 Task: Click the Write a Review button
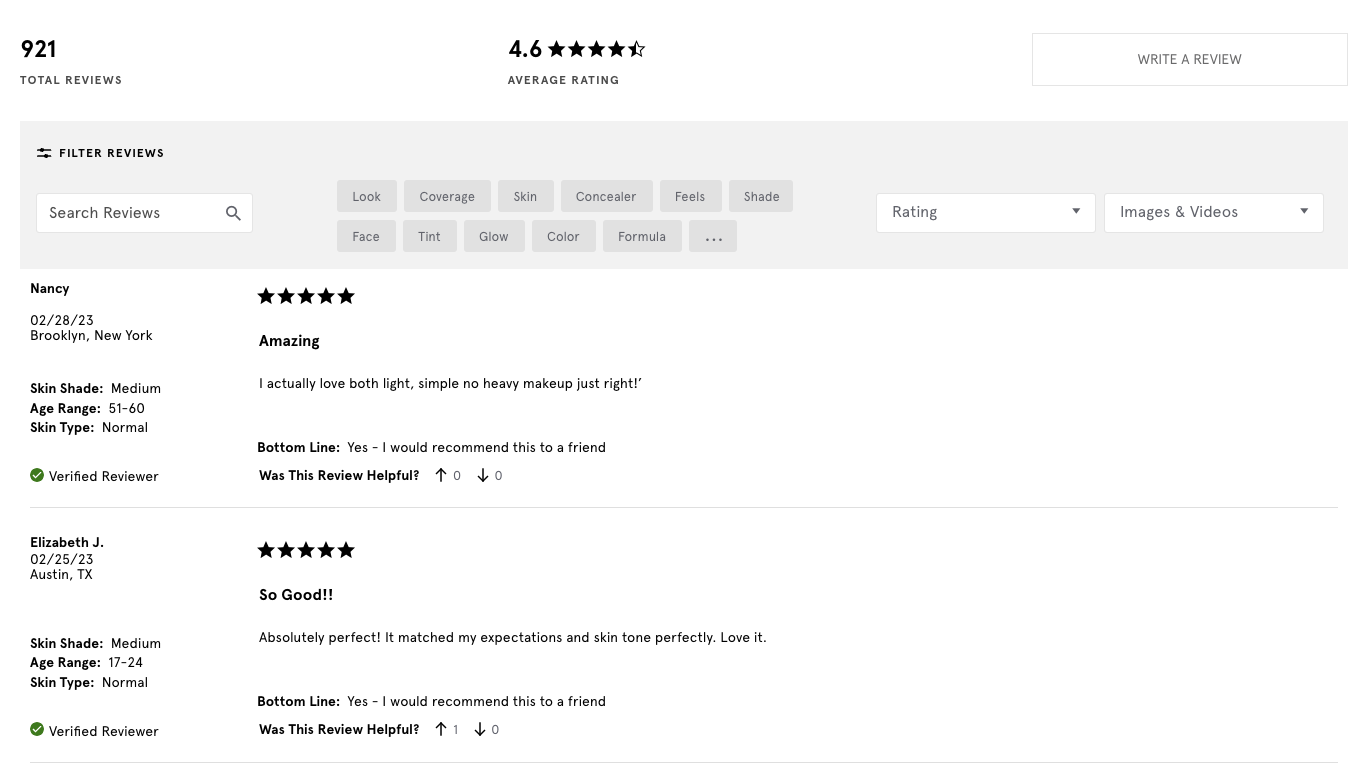[1189, 59]
